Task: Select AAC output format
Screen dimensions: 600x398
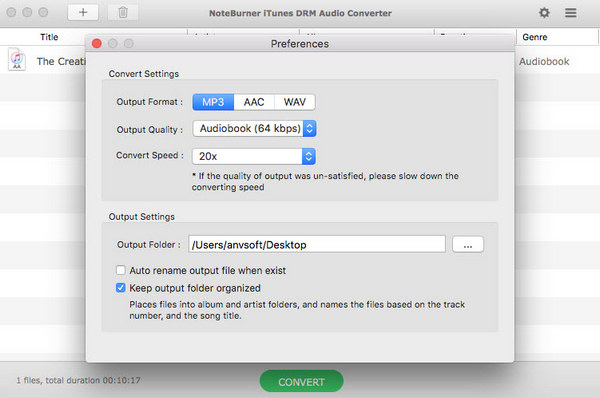Action: click(x=254, y=102)
